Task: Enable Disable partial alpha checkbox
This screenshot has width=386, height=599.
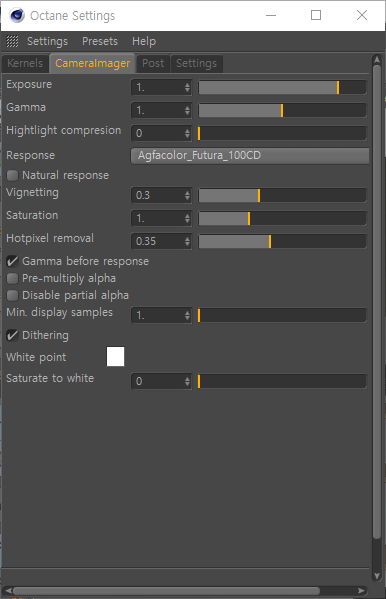Action: coord(13,295)
